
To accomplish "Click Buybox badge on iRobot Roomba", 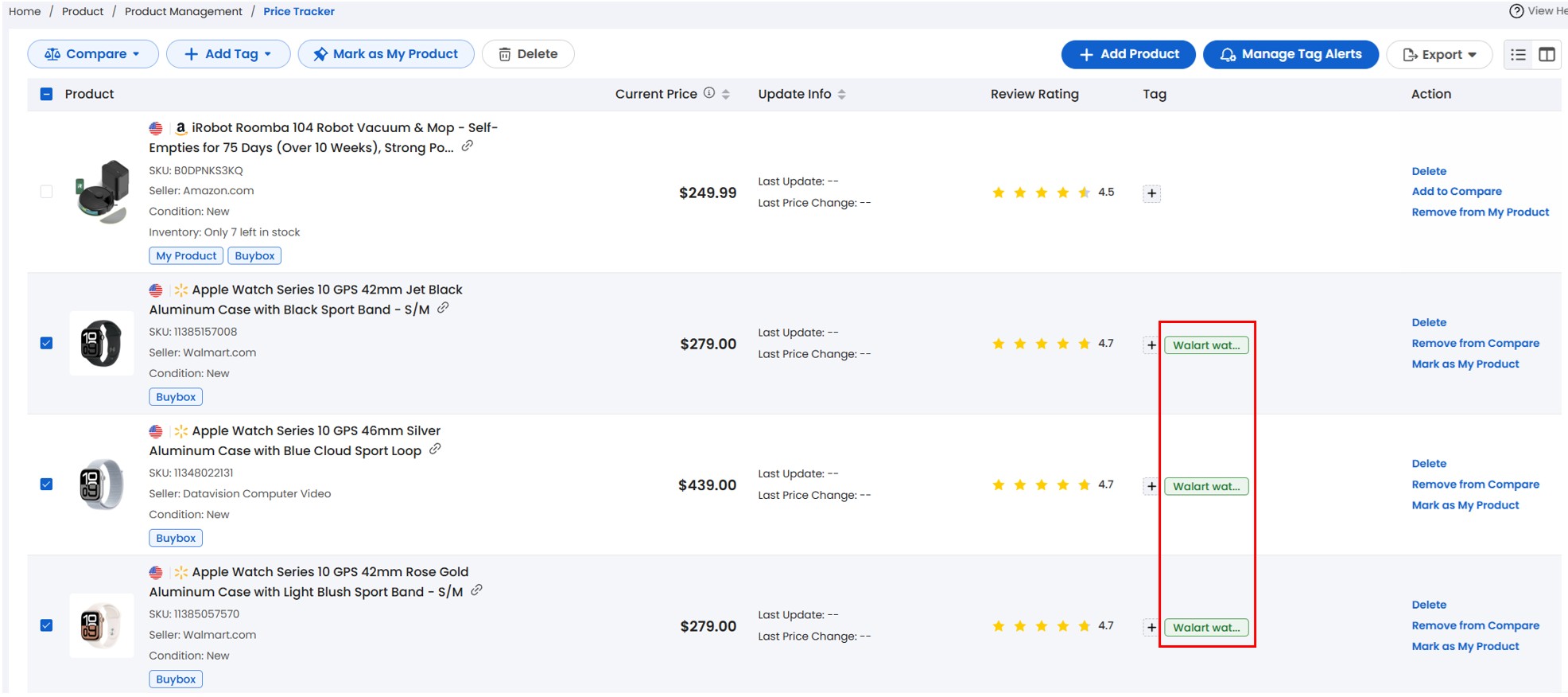I will tap(254, 256).
